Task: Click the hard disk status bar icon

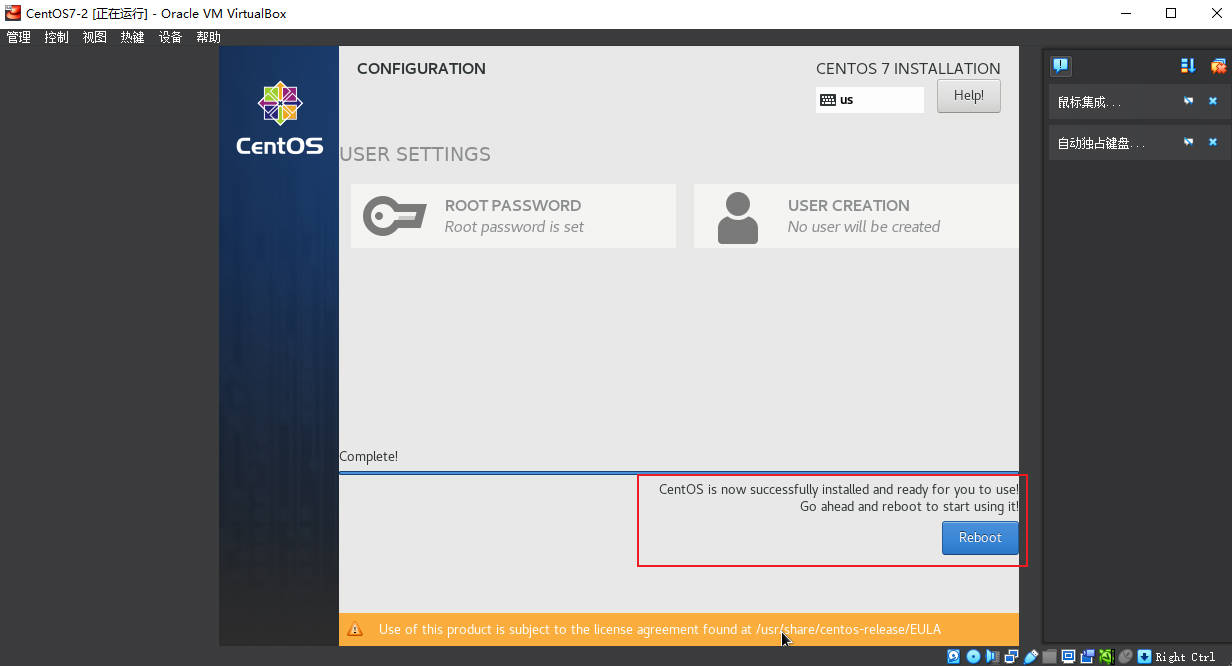Action: [x=953, y=656]
